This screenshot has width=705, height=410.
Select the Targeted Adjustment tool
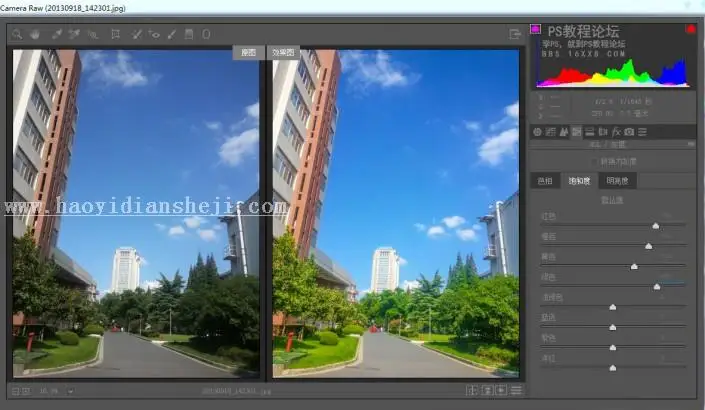(x=93, y=34)
